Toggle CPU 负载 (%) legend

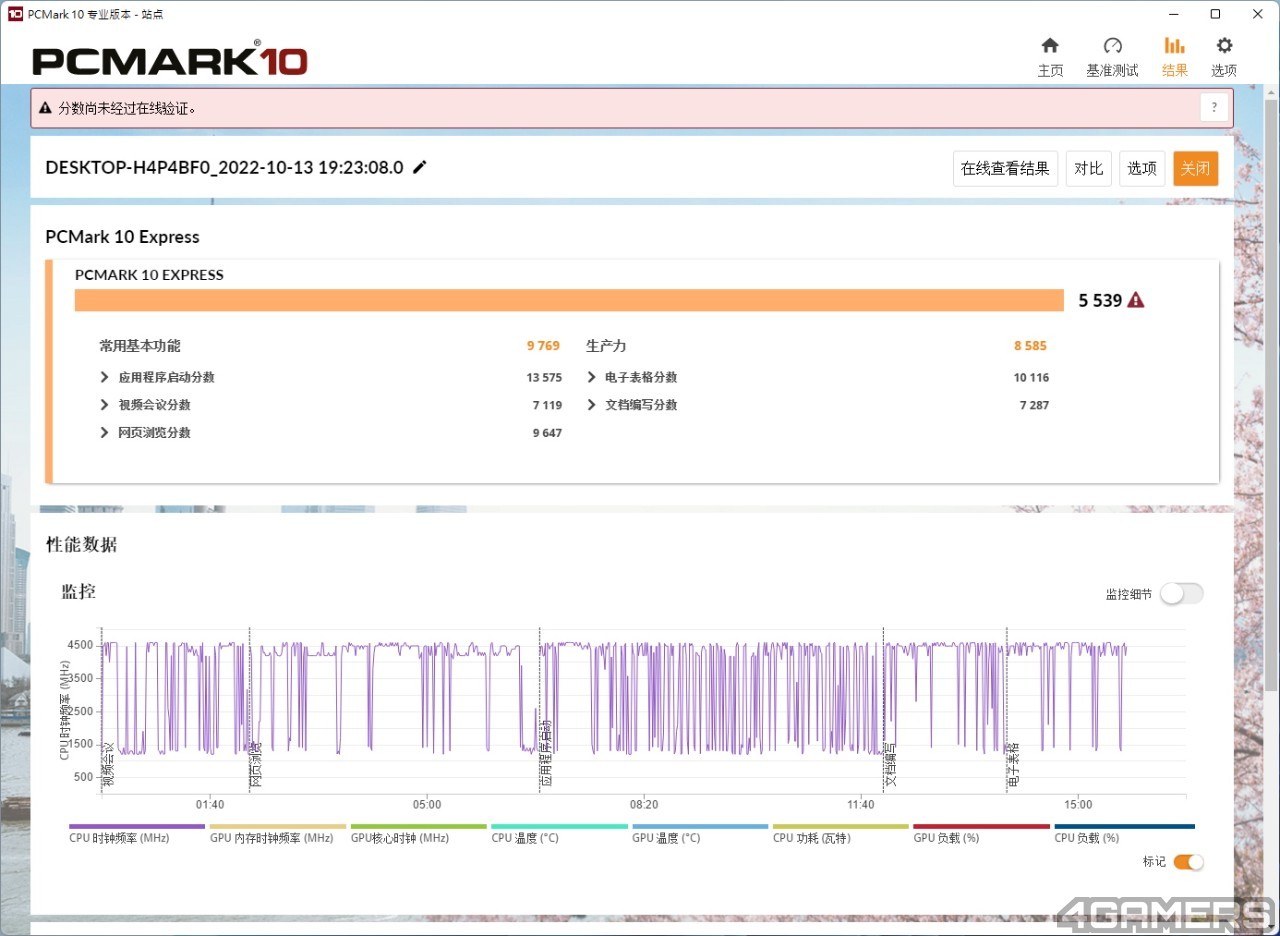pos(1123,834)
